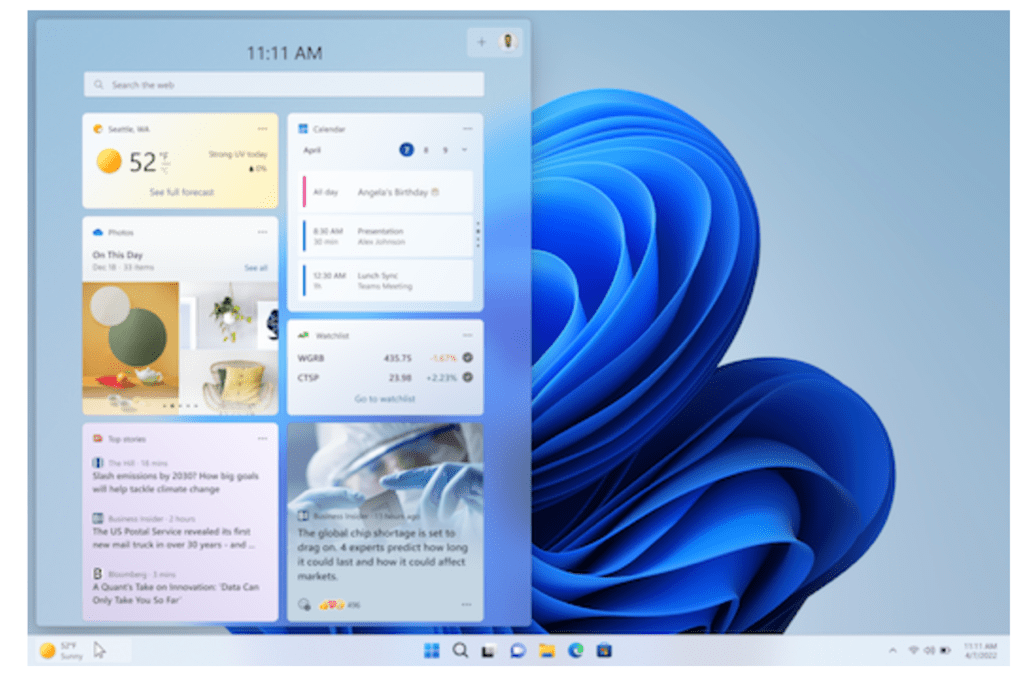This screenshot has height=684, width=1026.
Task: Select highlighted date 7 in Calendar
Action: tap(406, 150)
